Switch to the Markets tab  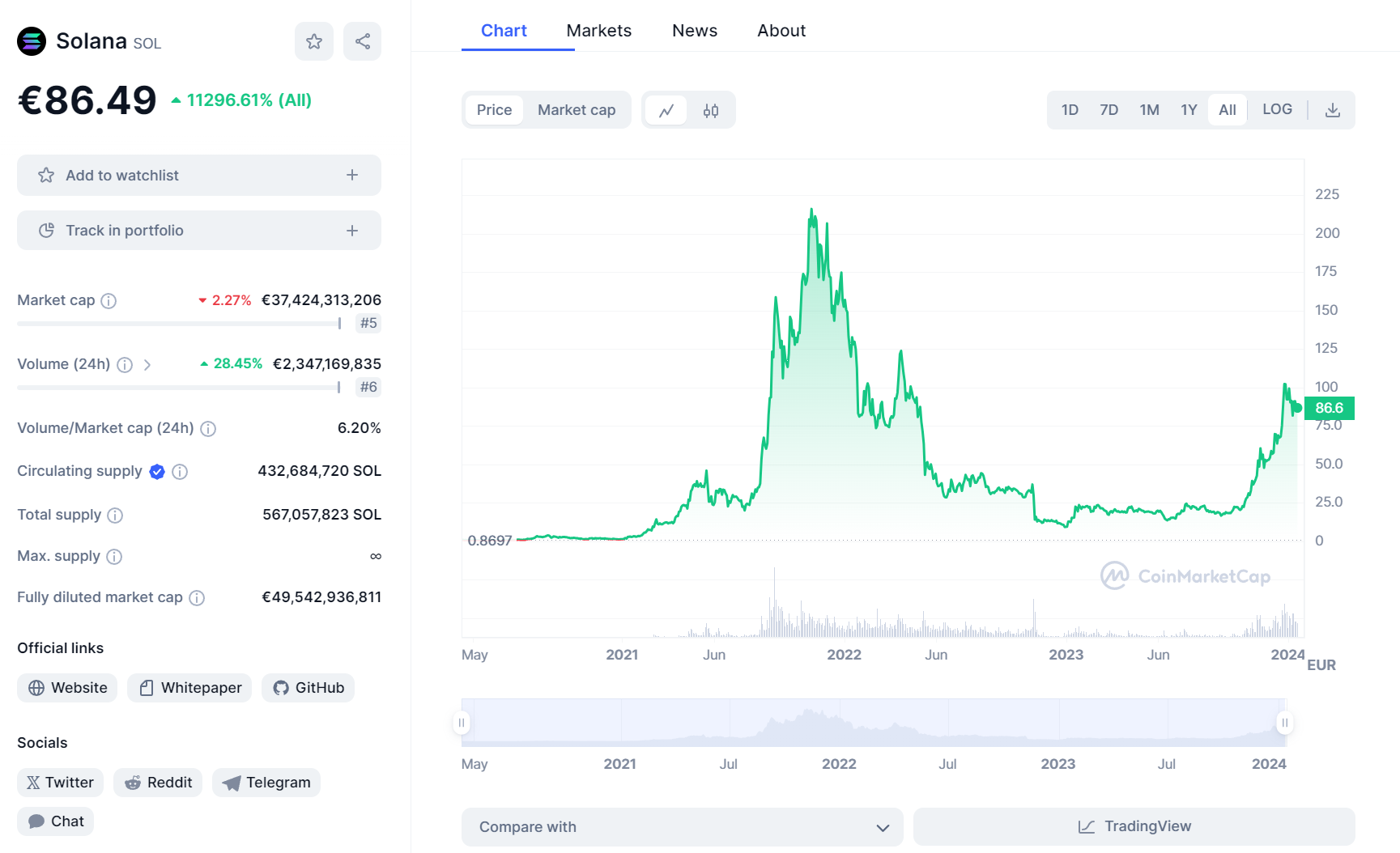point(598,31)
